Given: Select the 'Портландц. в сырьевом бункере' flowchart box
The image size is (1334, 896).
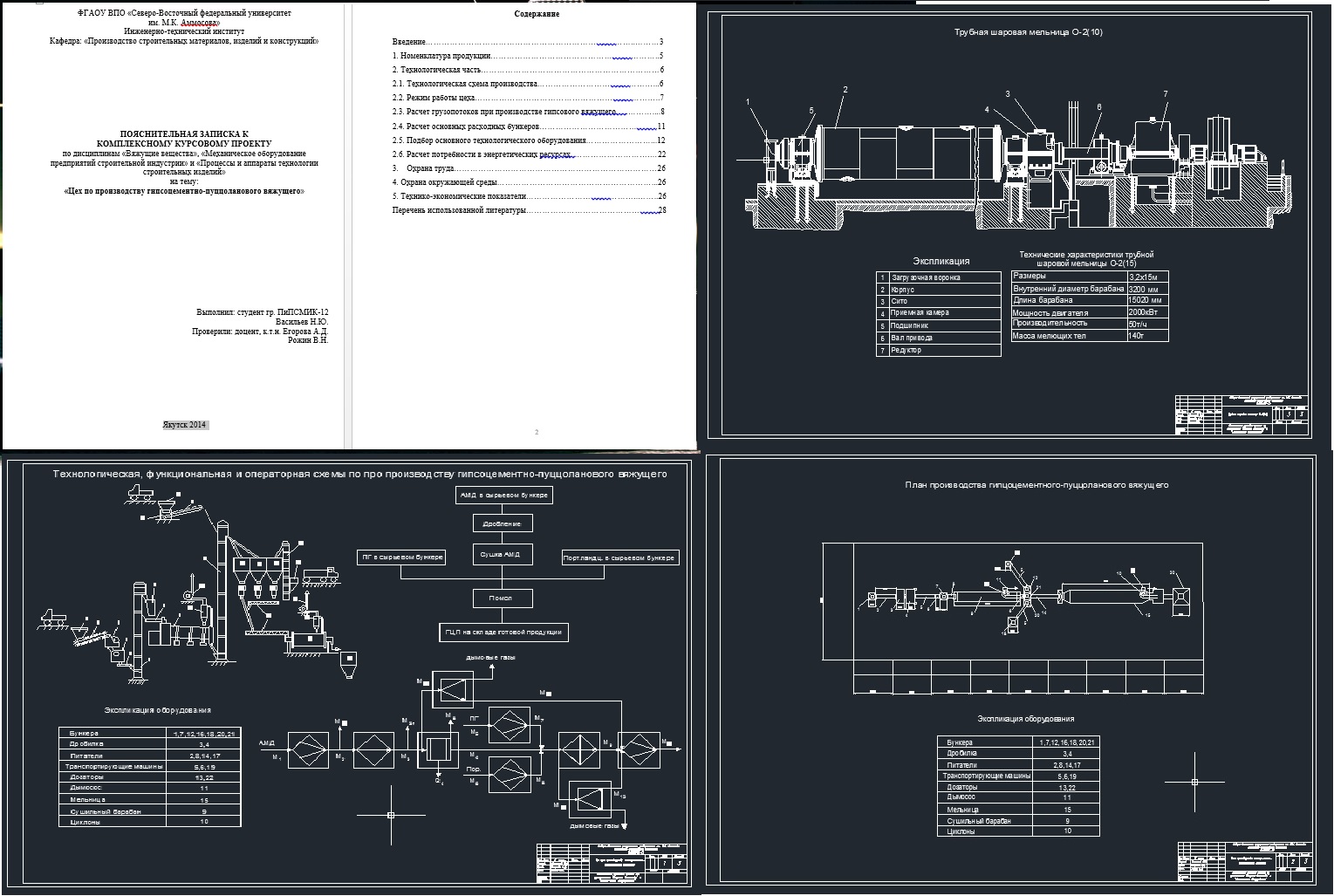Looking at the screenshot, I should tap(619, 557).
